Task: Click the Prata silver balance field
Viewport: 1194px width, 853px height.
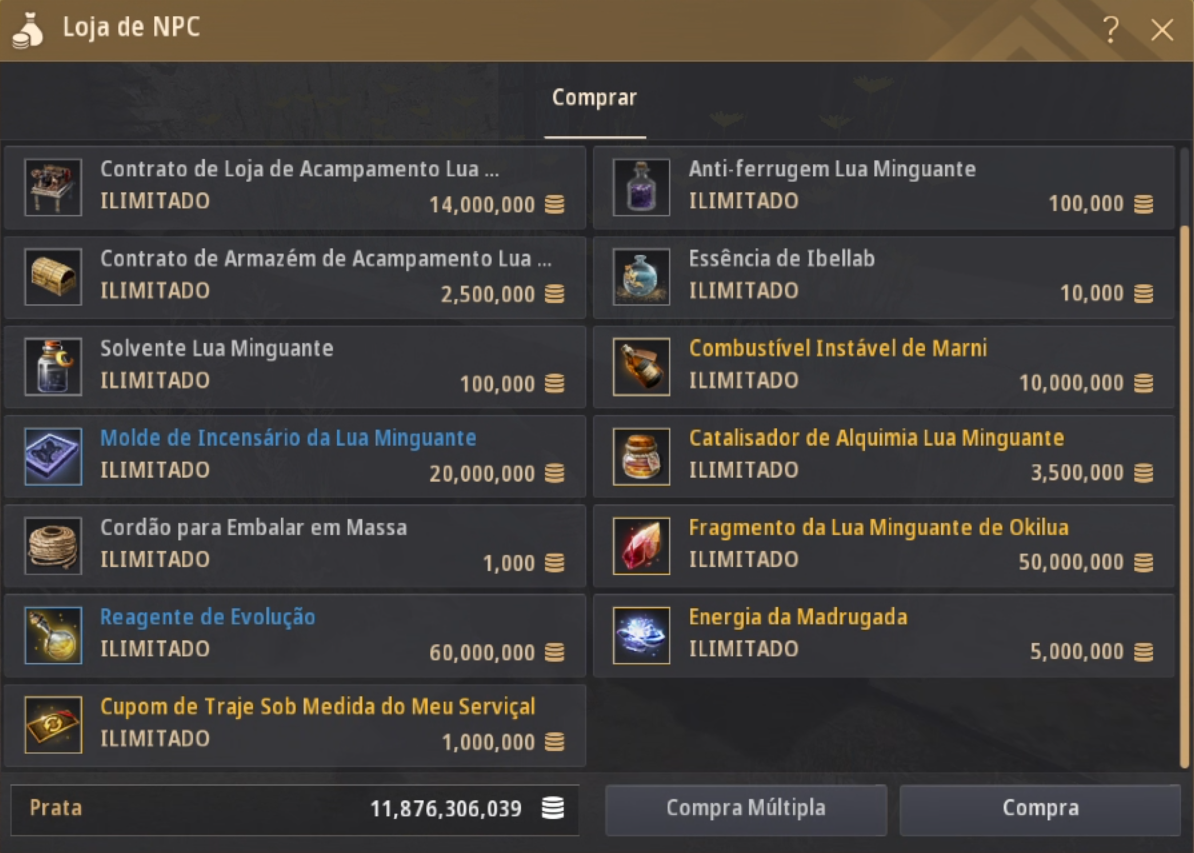Action: click(295, 809)
